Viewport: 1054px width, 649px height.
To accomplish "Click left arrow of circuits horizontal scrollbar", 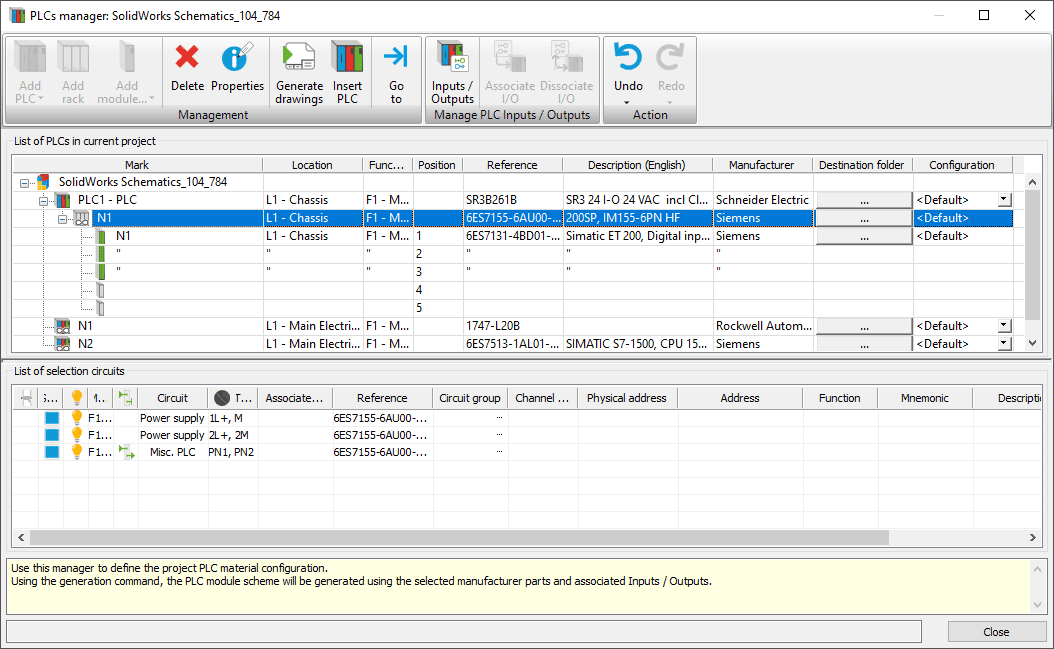I will (x=21, y=537).
